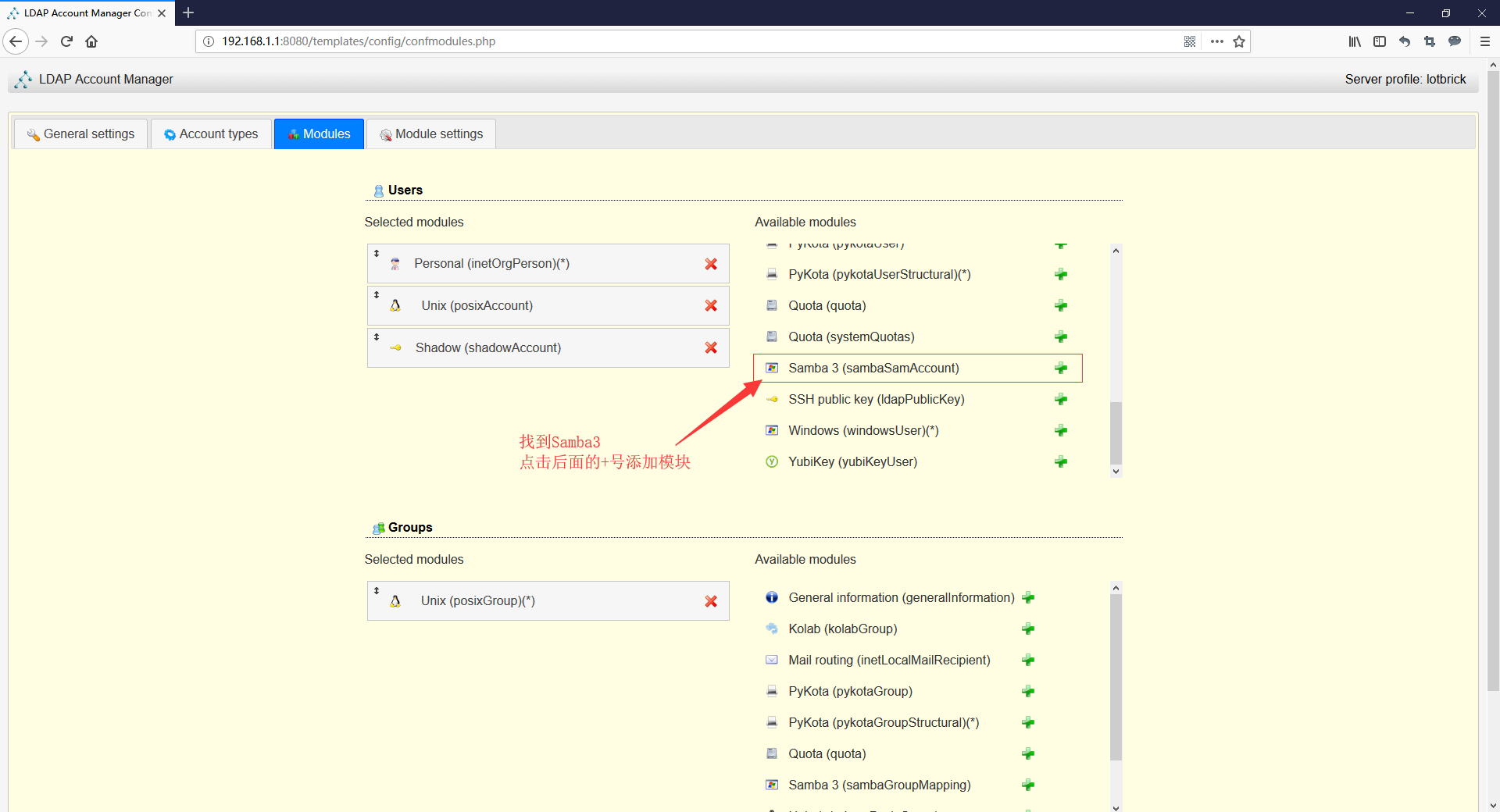
Task: Click the Shadow module reorder handle
Action: coord(377,337)
